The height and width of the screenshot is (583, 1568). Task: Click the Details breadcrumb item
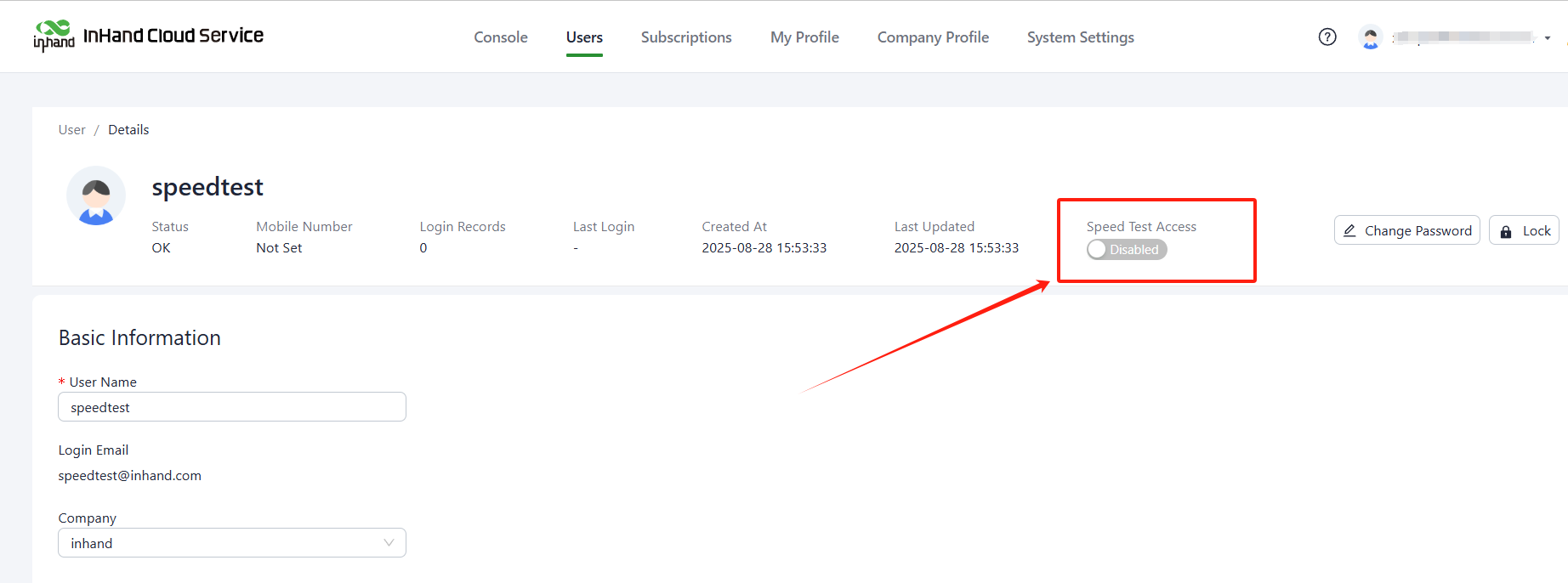128,130
